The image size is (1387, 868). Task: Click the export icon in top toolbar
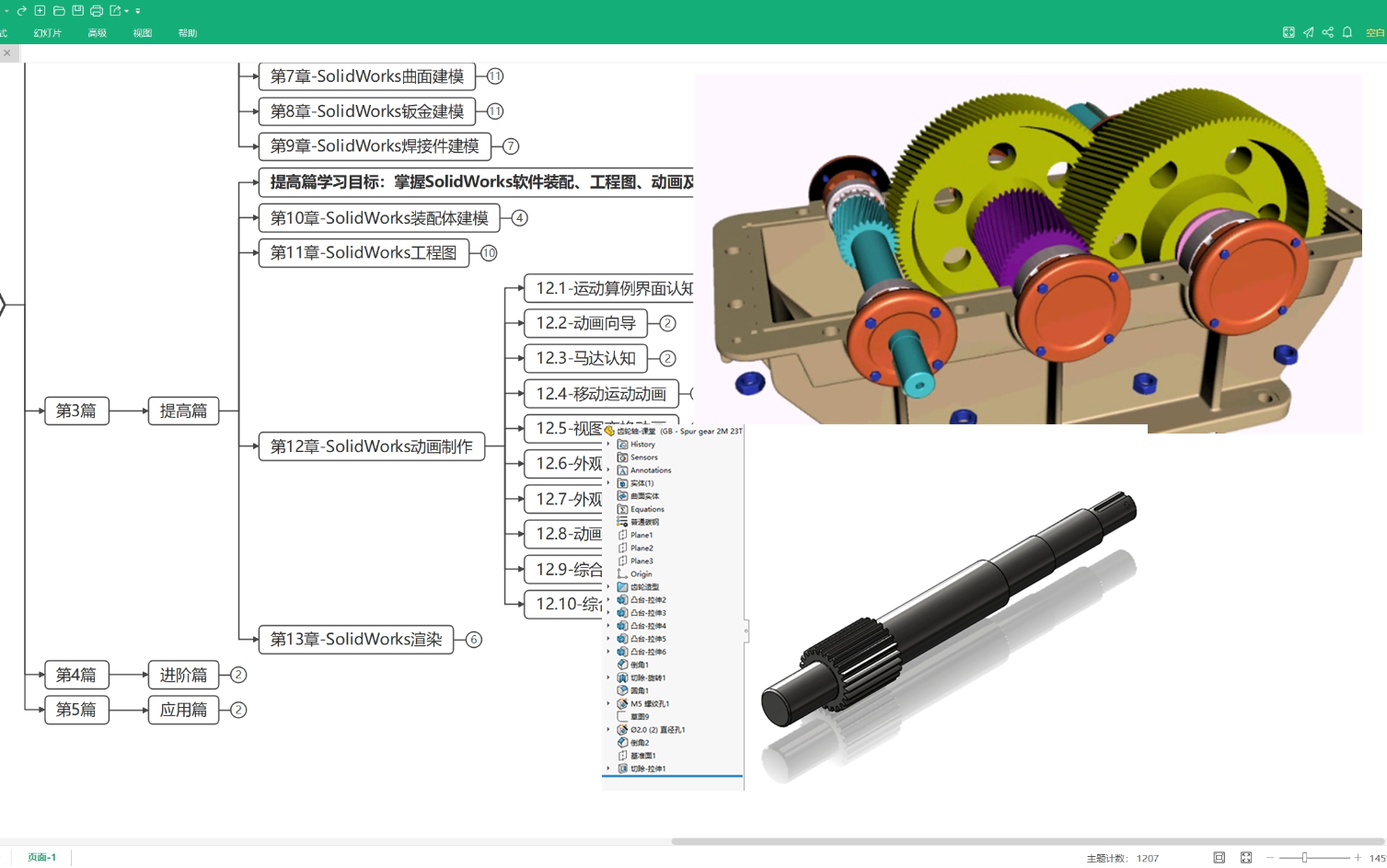point(115,11)
